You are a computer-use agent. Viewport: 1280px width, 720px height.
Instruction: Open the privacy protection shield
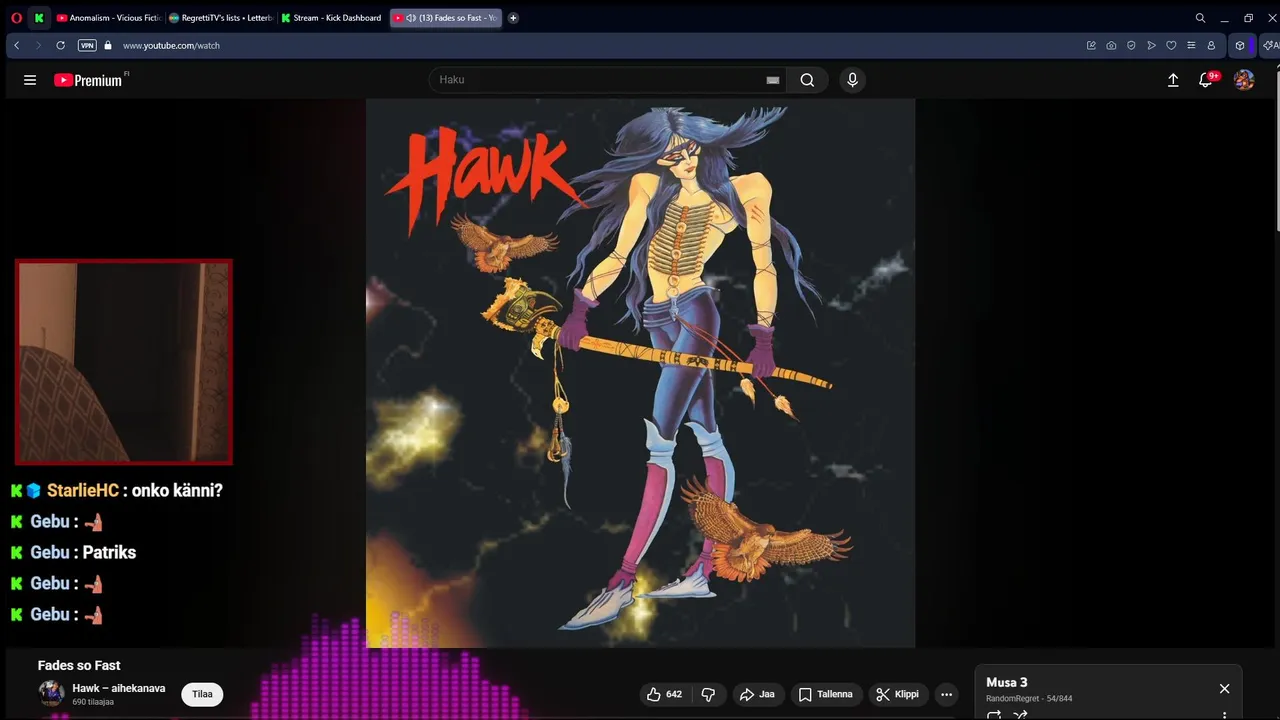[x=1131, y=45]
